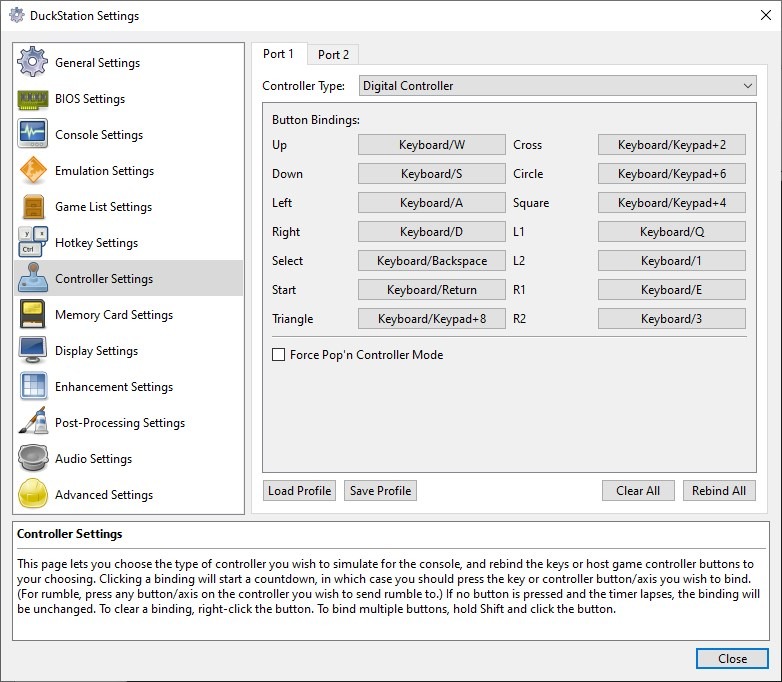This screenshot has width=782, height=682.
Task: Select the Port 1 tab
Action: click(278, 54)
